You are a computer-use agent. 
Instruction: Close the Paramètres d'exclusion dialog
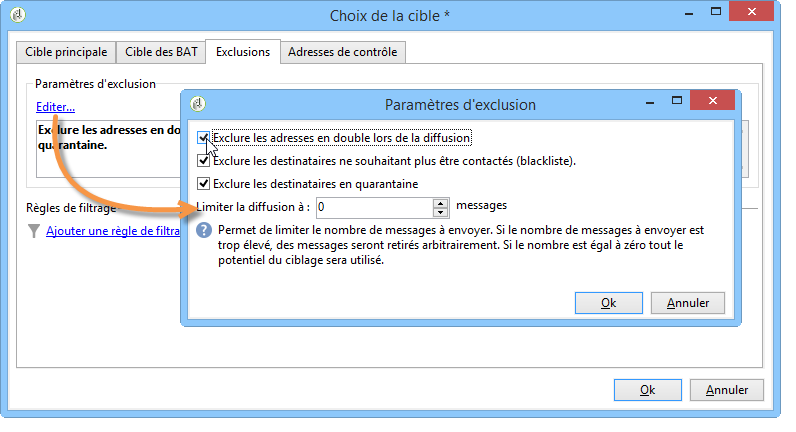712,101
